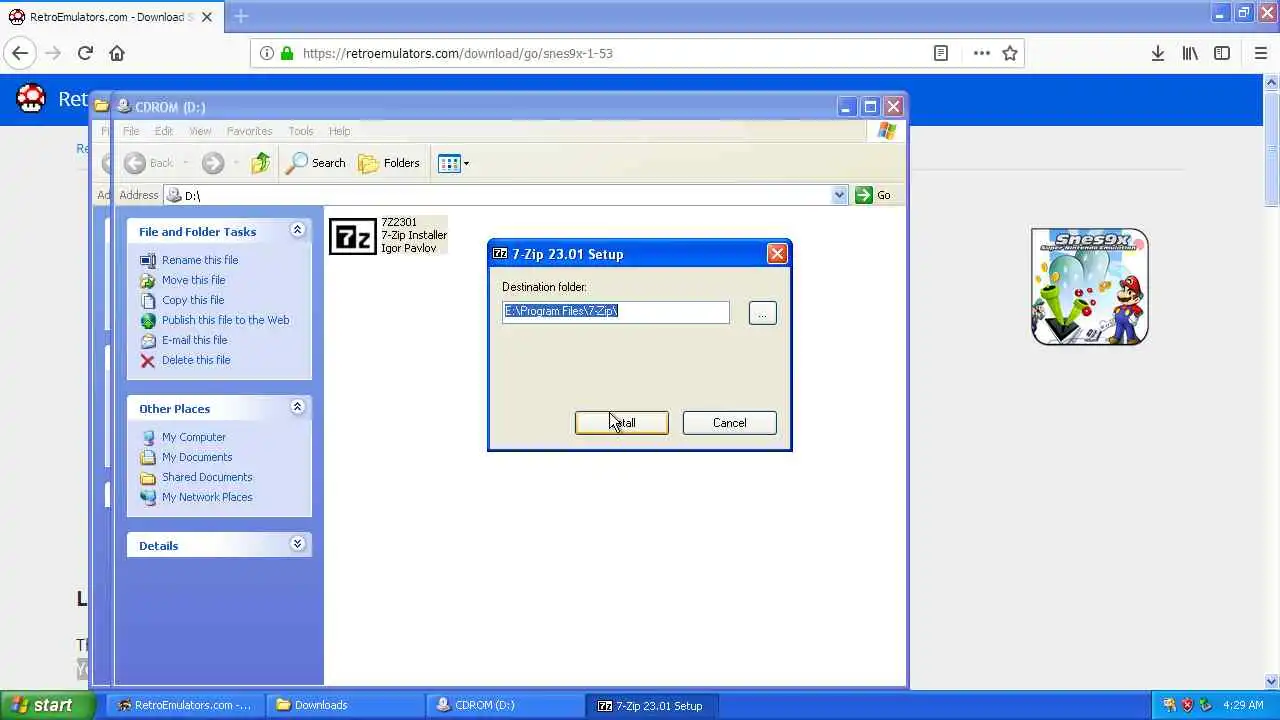
Task: Click the Install button in 7-Zip Setup
Action: pyautogui.click(x=621, y=423)
